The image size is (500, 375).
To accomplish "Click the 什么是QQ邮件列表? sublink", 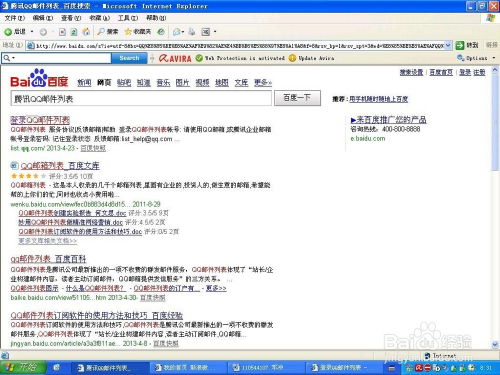I will tap(95, 288).
